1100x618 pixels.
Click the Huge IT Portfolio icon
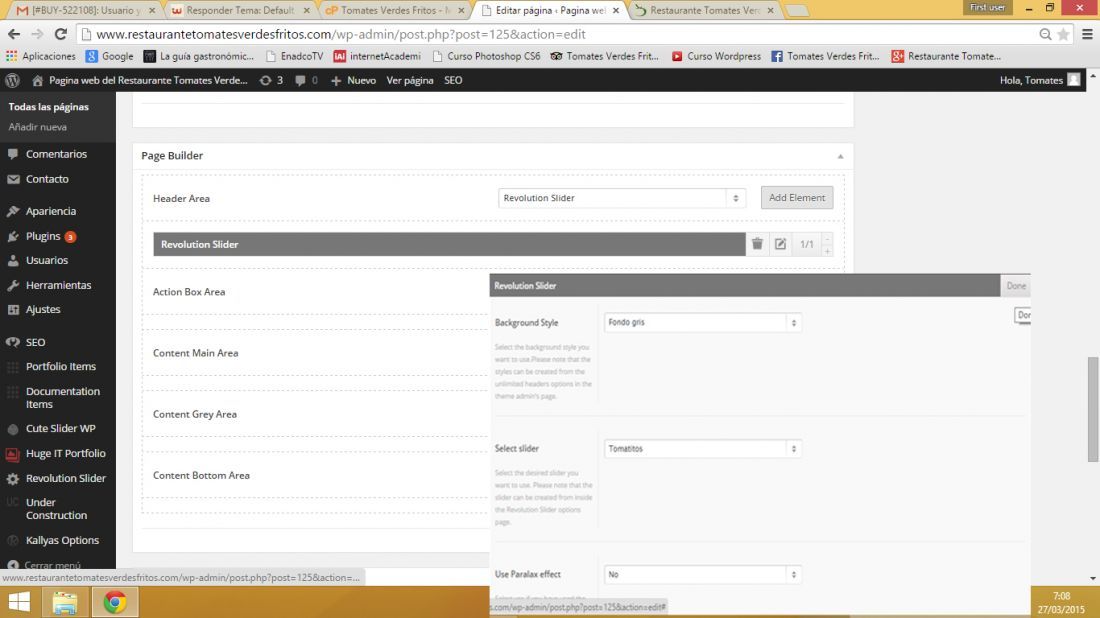point(13,454)
